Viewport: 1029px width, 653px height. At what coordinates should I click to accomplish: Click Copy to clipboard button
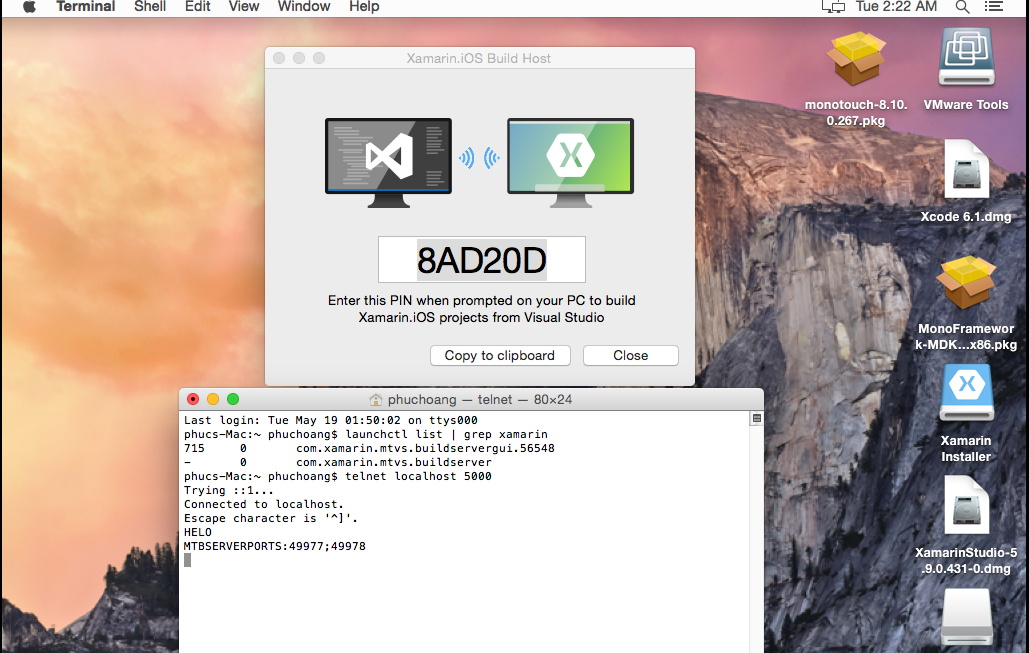[500, 355]
